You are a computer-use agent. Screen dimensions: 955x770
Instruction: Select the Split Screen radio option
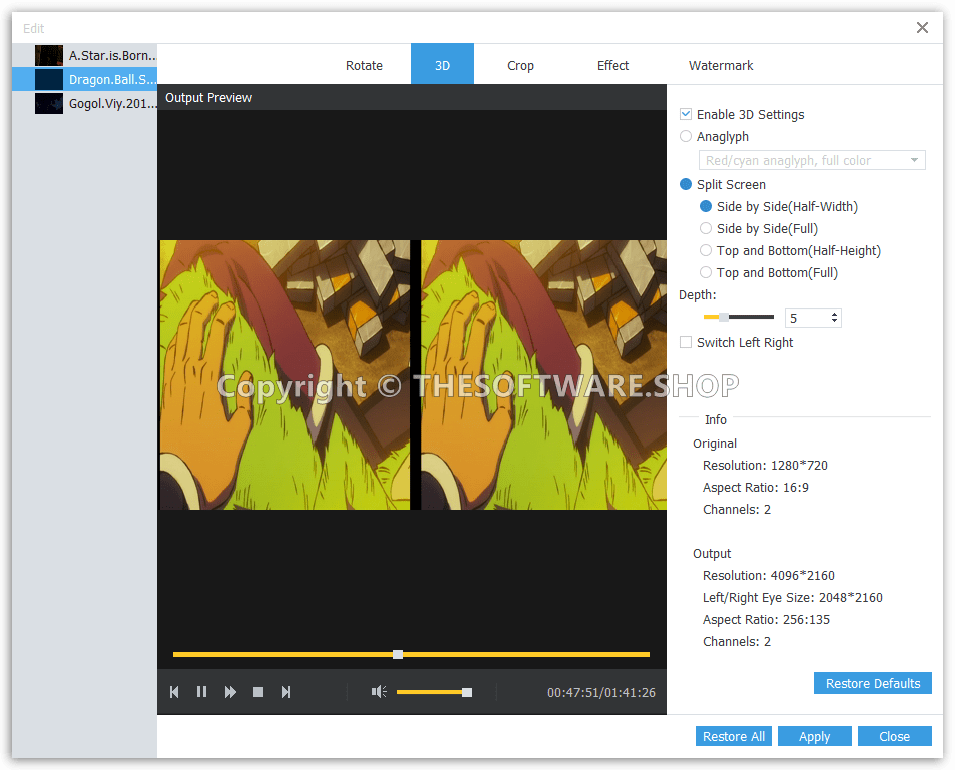(686, 184)
